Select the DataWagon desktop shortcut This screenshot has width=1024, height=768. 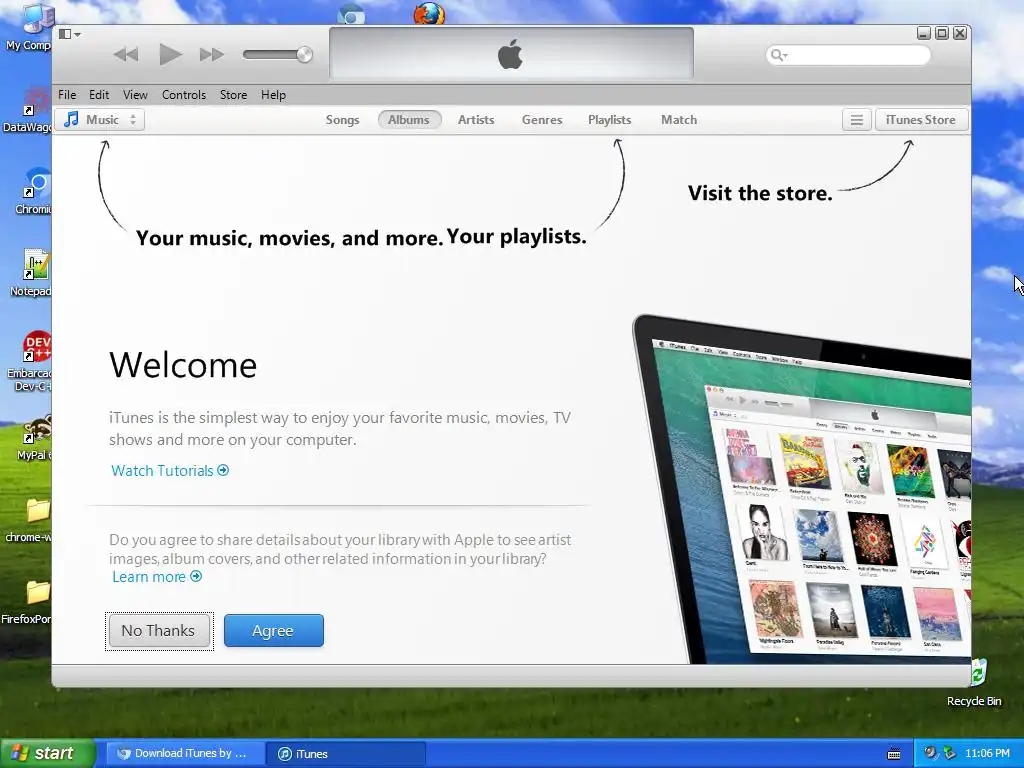coord(27,110)
